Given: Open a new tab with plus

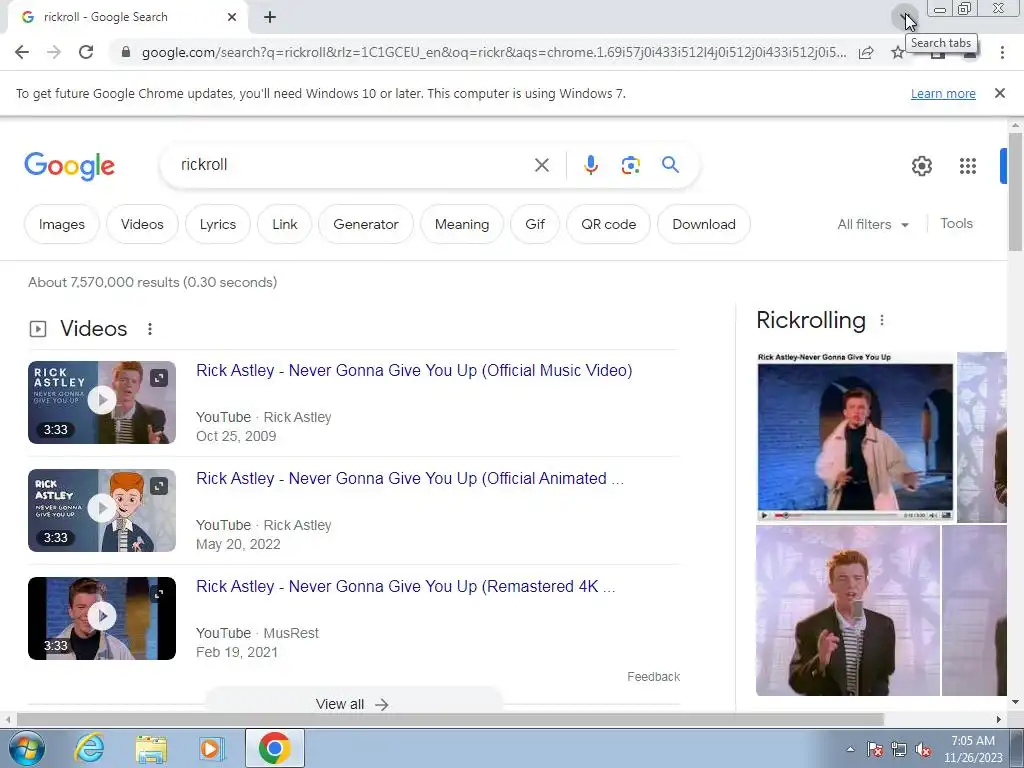Looking at the screenshot, I should tap(270, 17).
